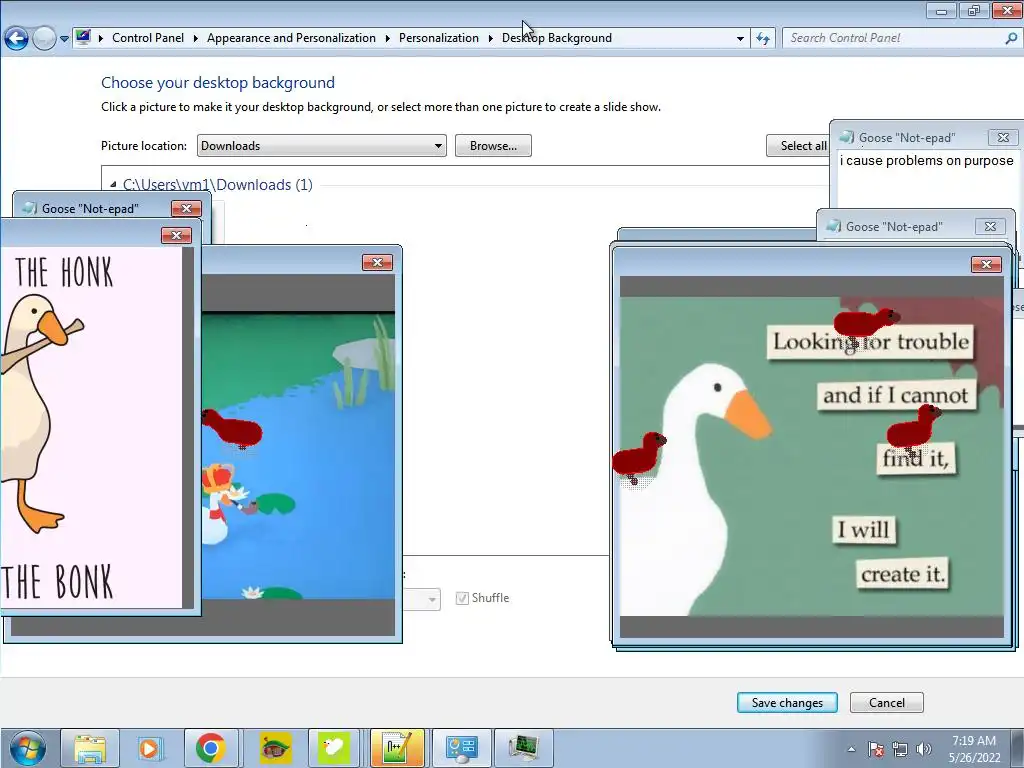Image resolution: width=1024 pixels, height=768 pixels.
Task: Click the text "i cause problems on purpose"
Action: coord(926,161)
